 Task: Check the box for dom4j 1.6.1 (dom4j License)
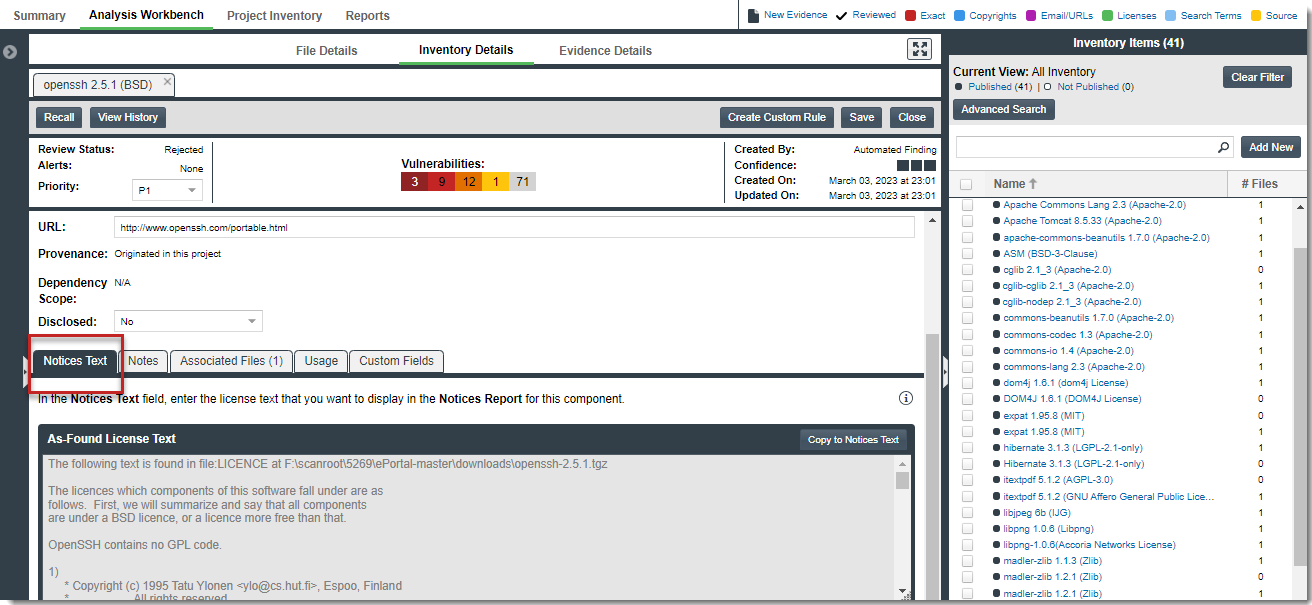[x=967, y=383]
